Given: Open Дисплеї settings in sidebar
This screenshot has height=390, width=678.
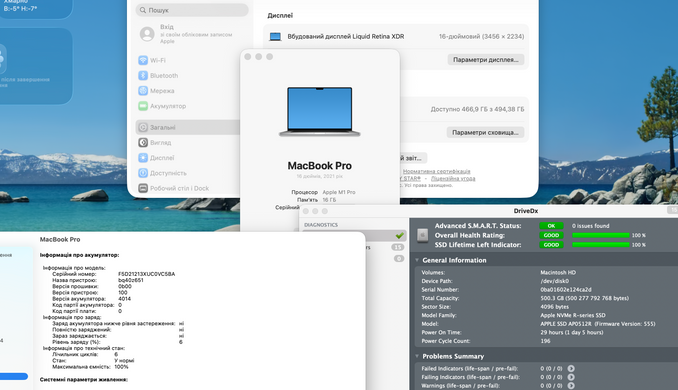Looking at the screenshot, I should (156, 158).
